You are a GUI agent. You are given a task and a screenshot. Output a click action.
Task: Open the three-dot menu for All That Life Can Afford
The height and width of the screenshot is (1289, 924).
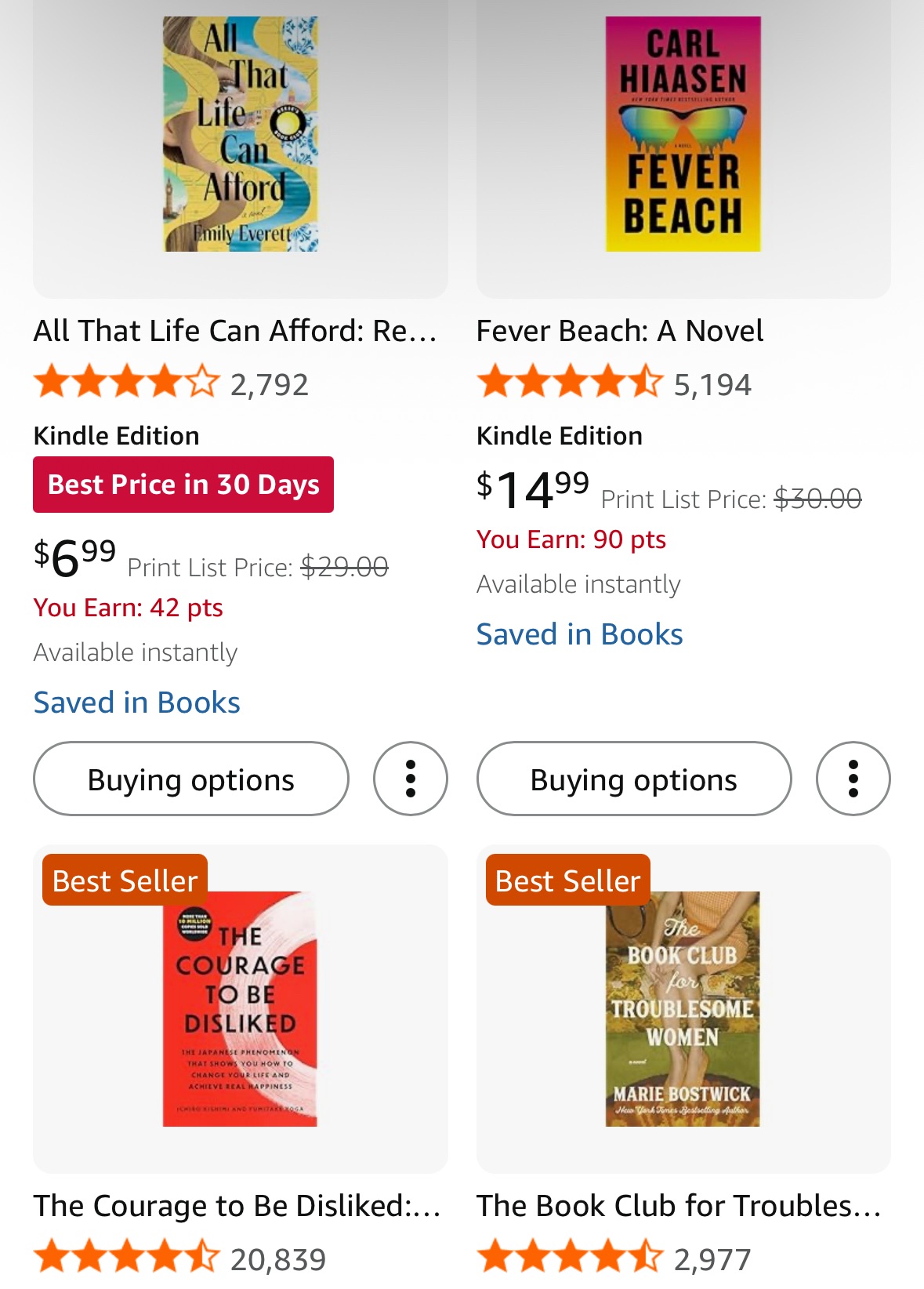click(x=410, y=779)
